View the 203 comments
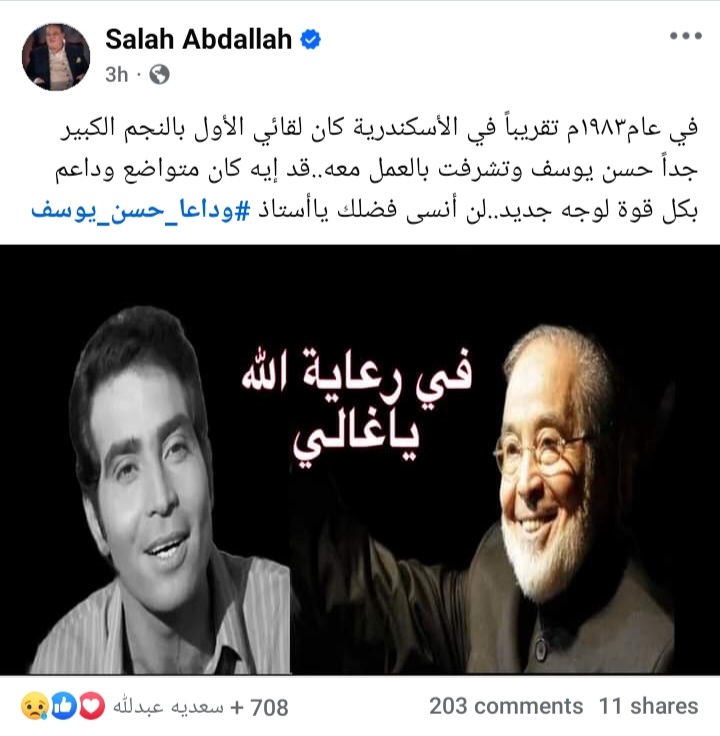The image size is (720, 736). (506, 706)
